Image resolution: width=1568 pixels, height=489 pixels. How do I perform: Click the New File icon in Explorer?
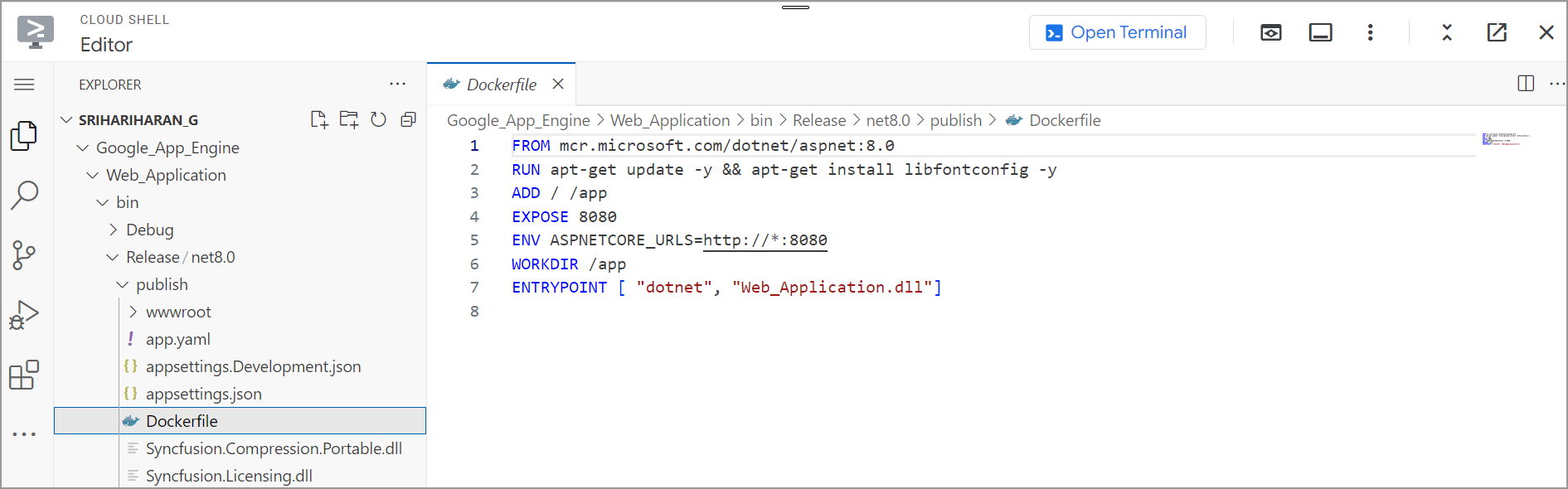coord(319,120)
